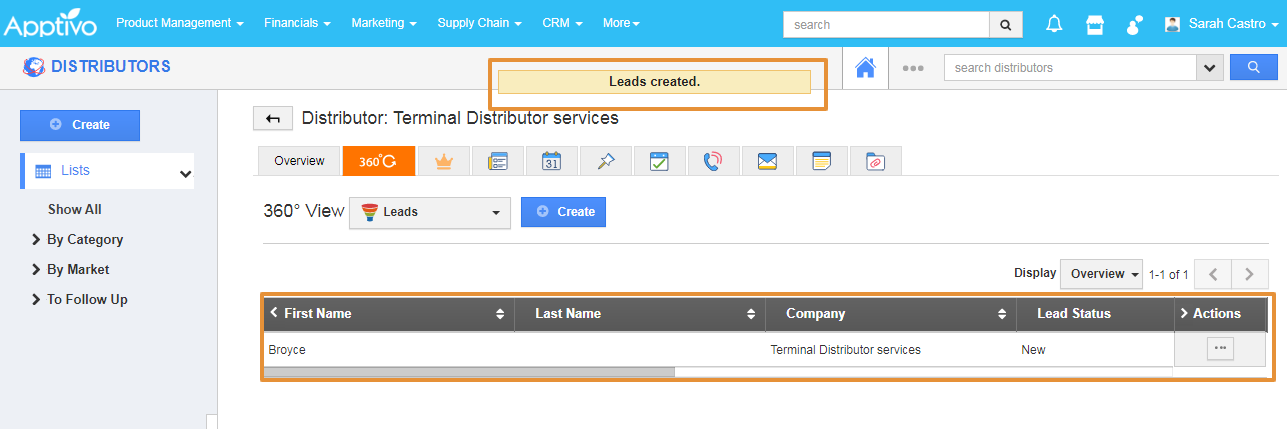Open the Financials menu
The image size is (1287, 429).
298,23
